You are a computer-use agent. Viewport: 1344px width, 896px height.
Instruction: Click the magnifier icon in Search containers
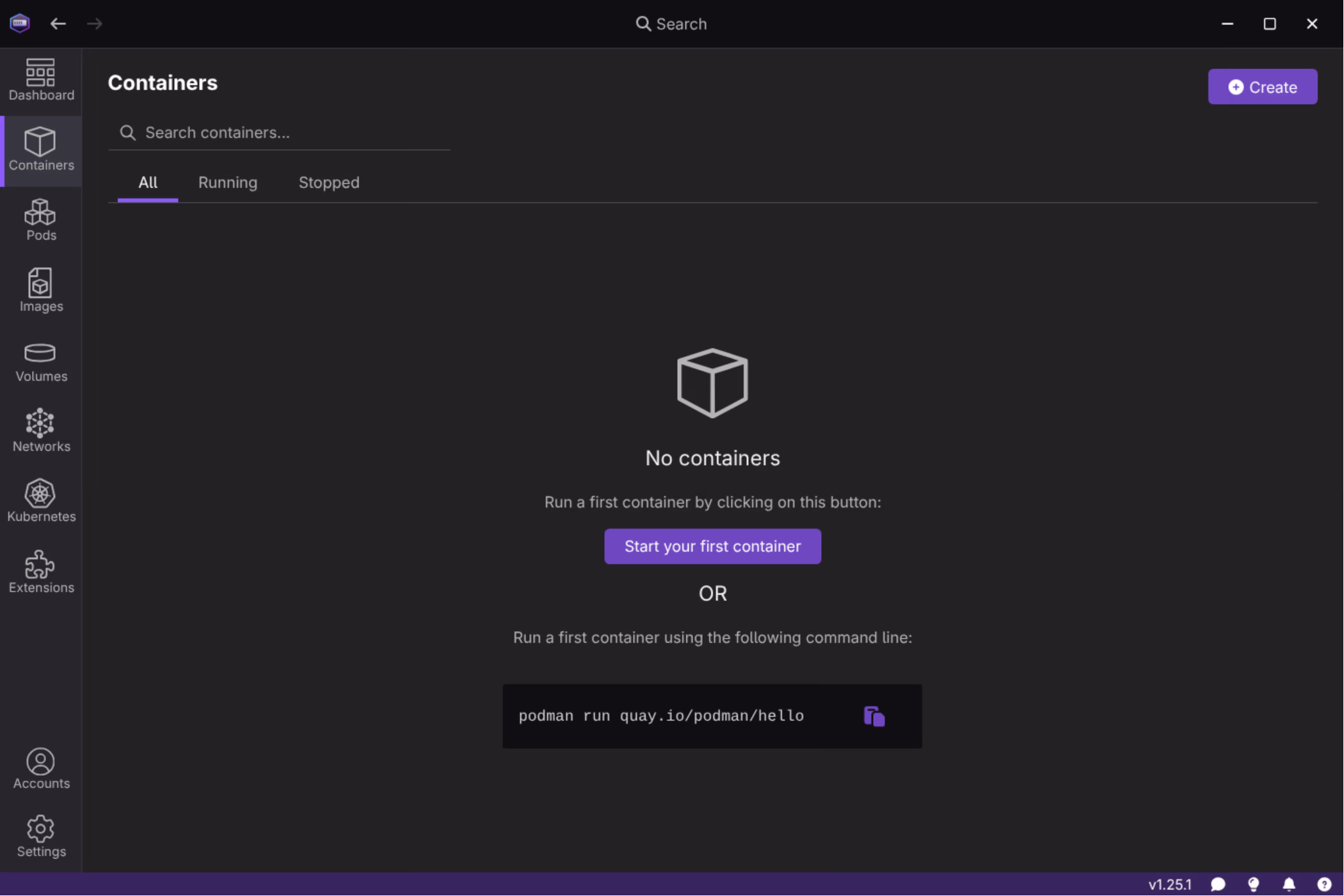tap(128, 132)
